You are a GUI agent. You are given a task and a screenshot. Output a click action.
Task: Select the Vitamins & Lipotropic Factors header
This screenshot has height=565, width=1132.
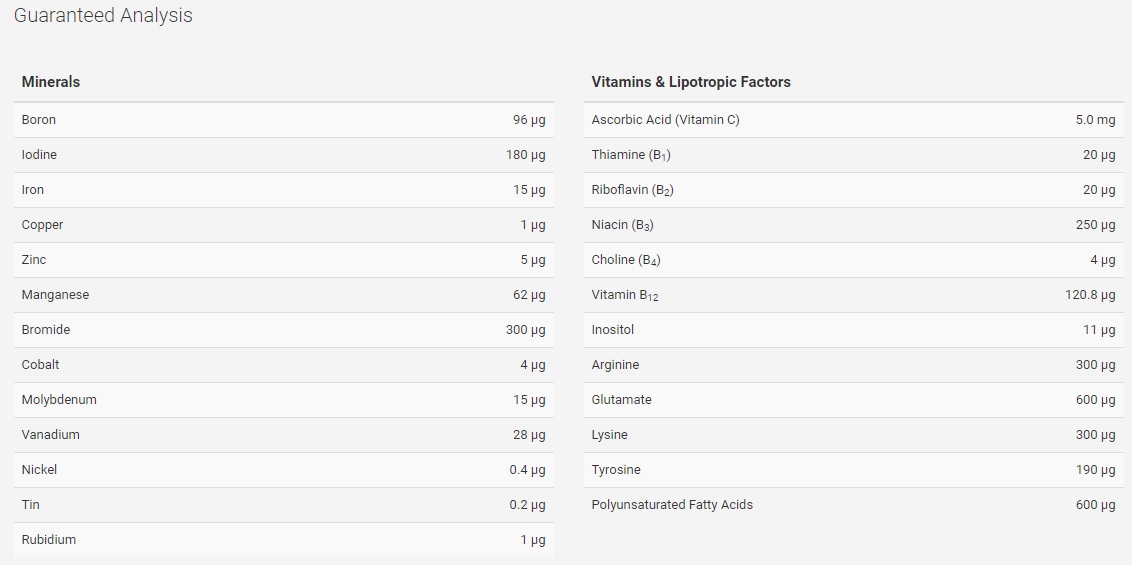[x=691, y=82]
